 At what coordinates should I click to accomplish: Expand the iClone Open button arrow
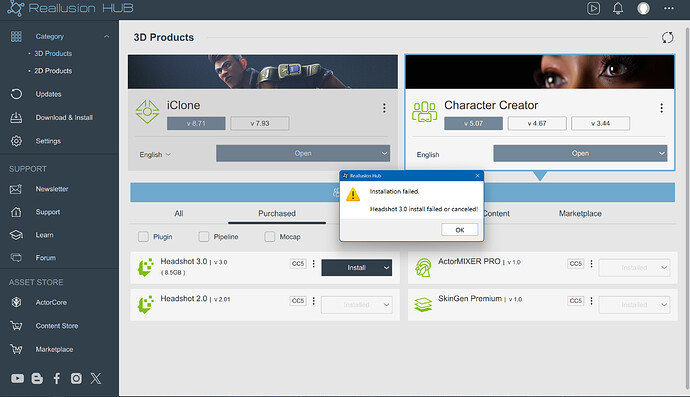click(x=384, y=153)
